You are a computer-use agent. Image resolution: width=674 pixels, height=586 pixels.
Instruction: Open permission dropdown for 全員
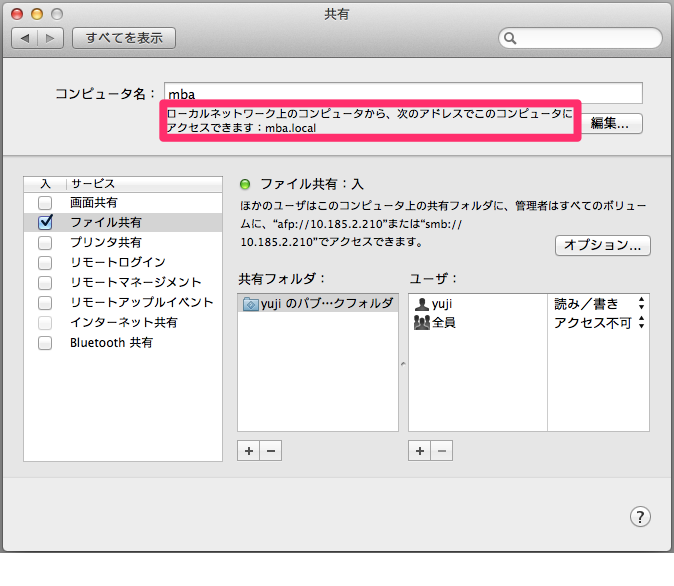point(640,323)
